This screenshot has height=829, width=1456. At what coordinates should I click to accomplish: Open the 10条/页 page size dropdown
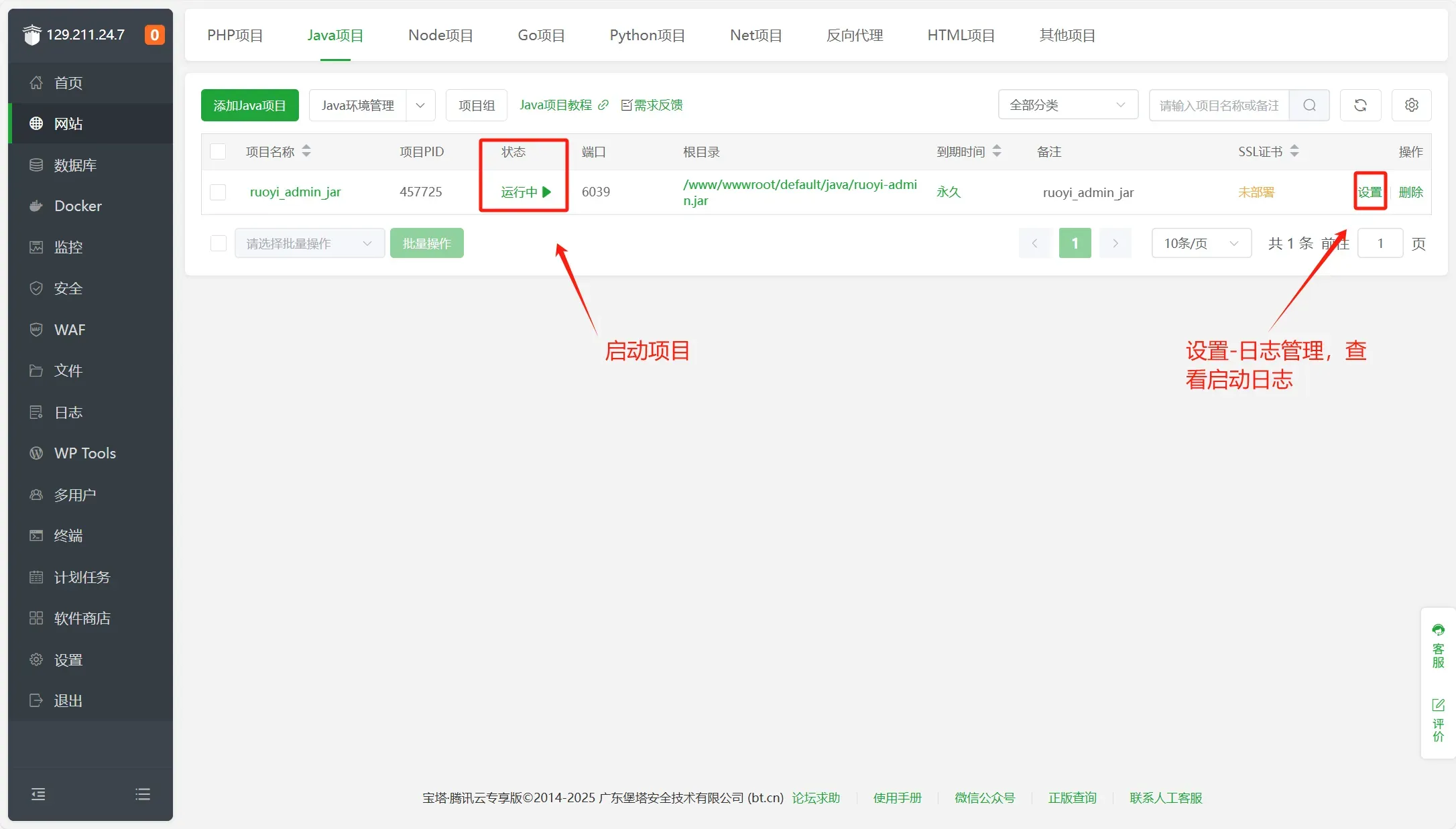(x=1201, y=243)
